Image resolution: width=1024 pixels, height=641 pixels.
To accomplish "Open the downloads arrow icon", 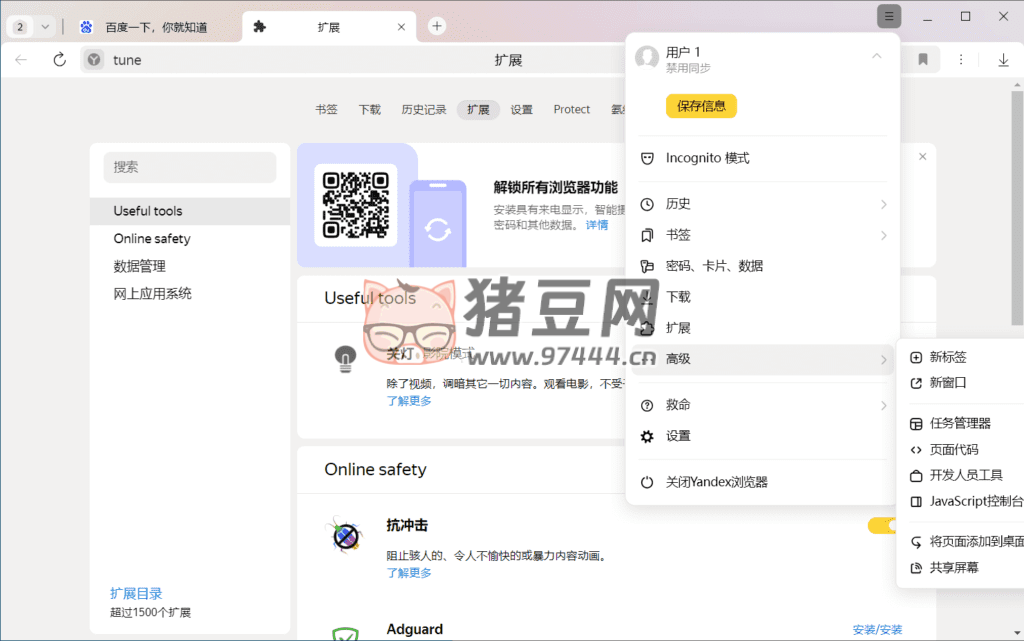I will pos(1003,60).
